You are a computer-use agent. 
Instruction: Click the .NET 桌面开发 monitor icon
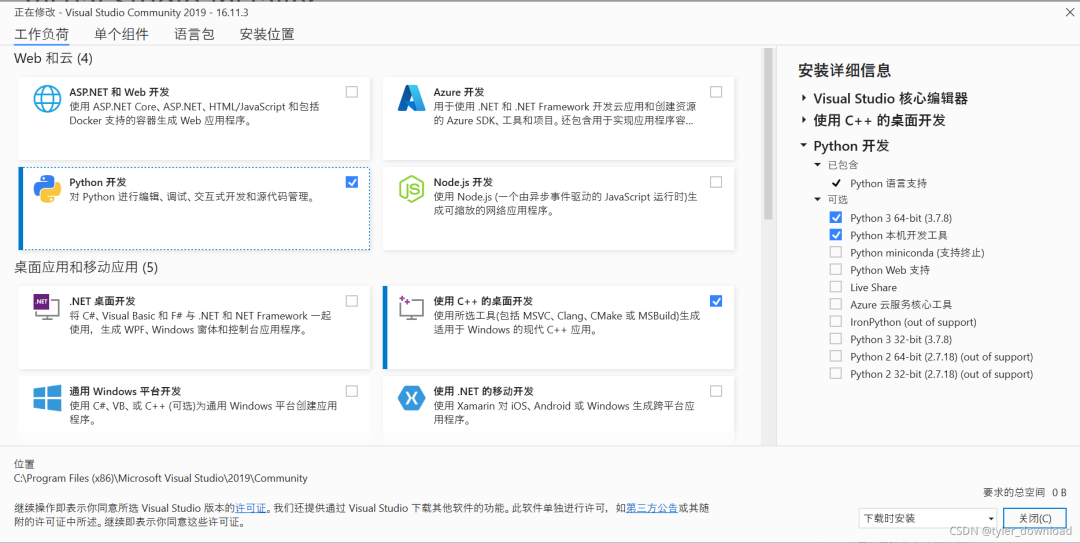tap(48, 307)
